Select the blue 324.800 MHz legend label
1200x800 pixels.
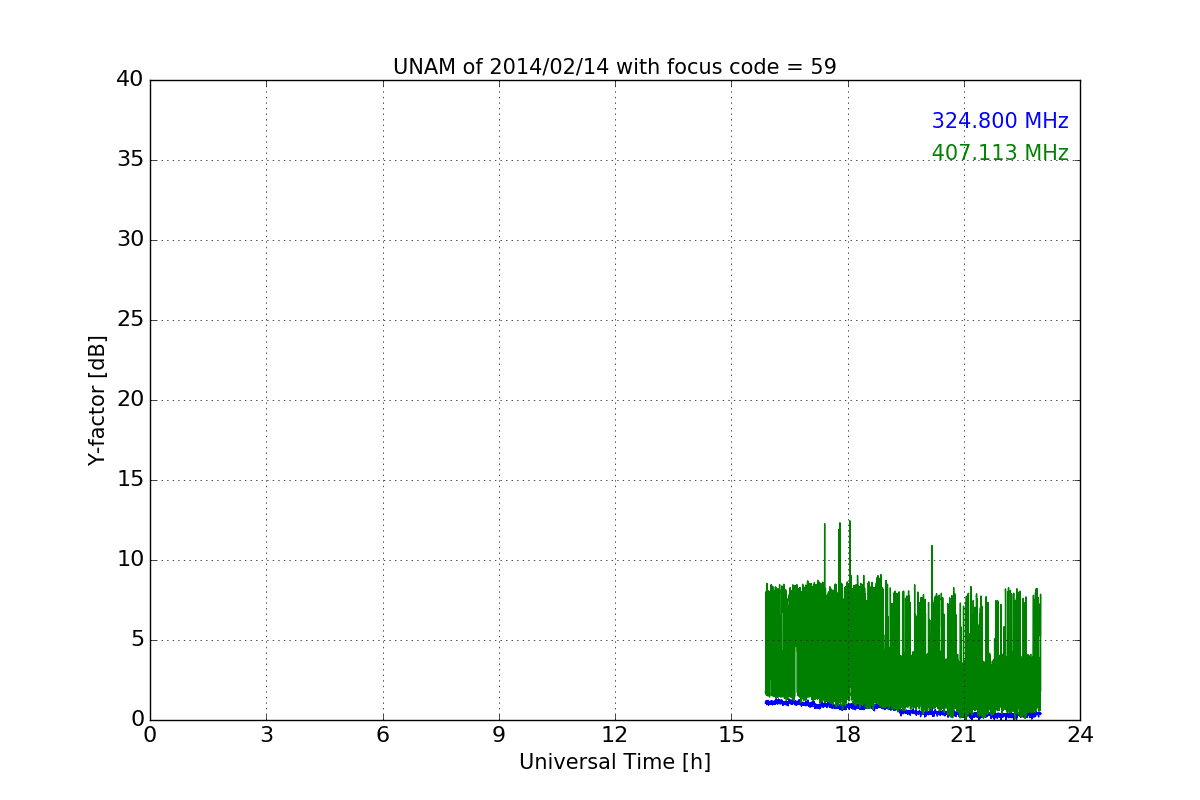(1000, 121)
